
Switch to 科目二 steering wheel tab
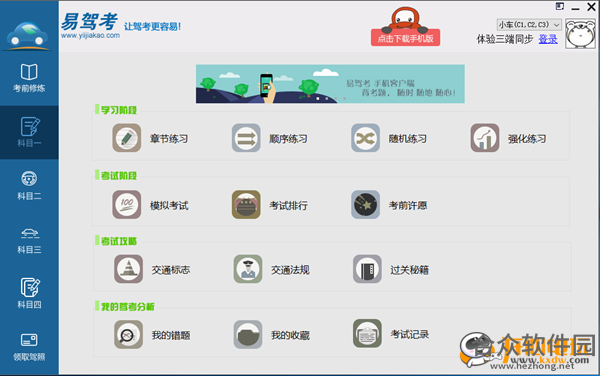29,186
